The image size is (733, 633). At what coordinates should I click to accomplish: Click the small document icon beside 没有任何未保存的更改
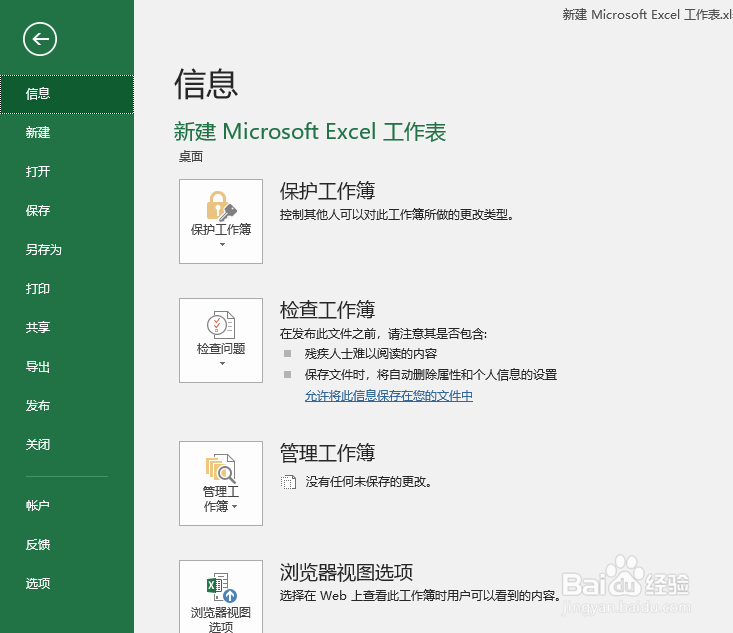288,482
